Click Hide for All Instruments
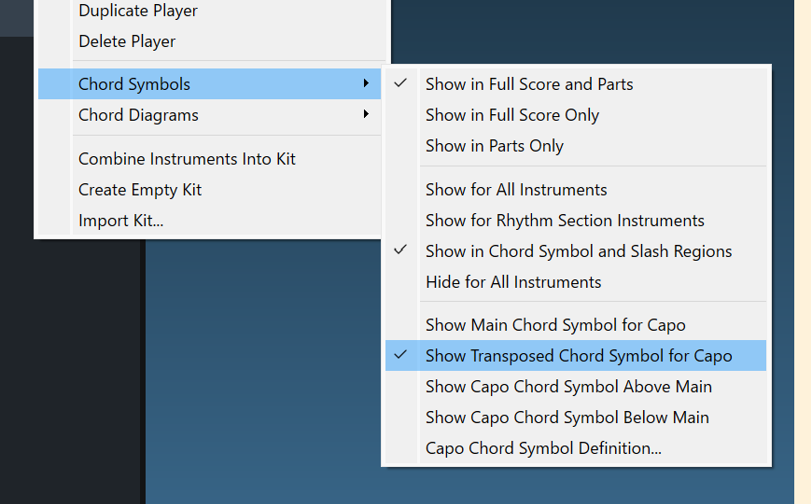Image resolution: width=811 pixels, height=504 pixels. click(x=513, y=282)
